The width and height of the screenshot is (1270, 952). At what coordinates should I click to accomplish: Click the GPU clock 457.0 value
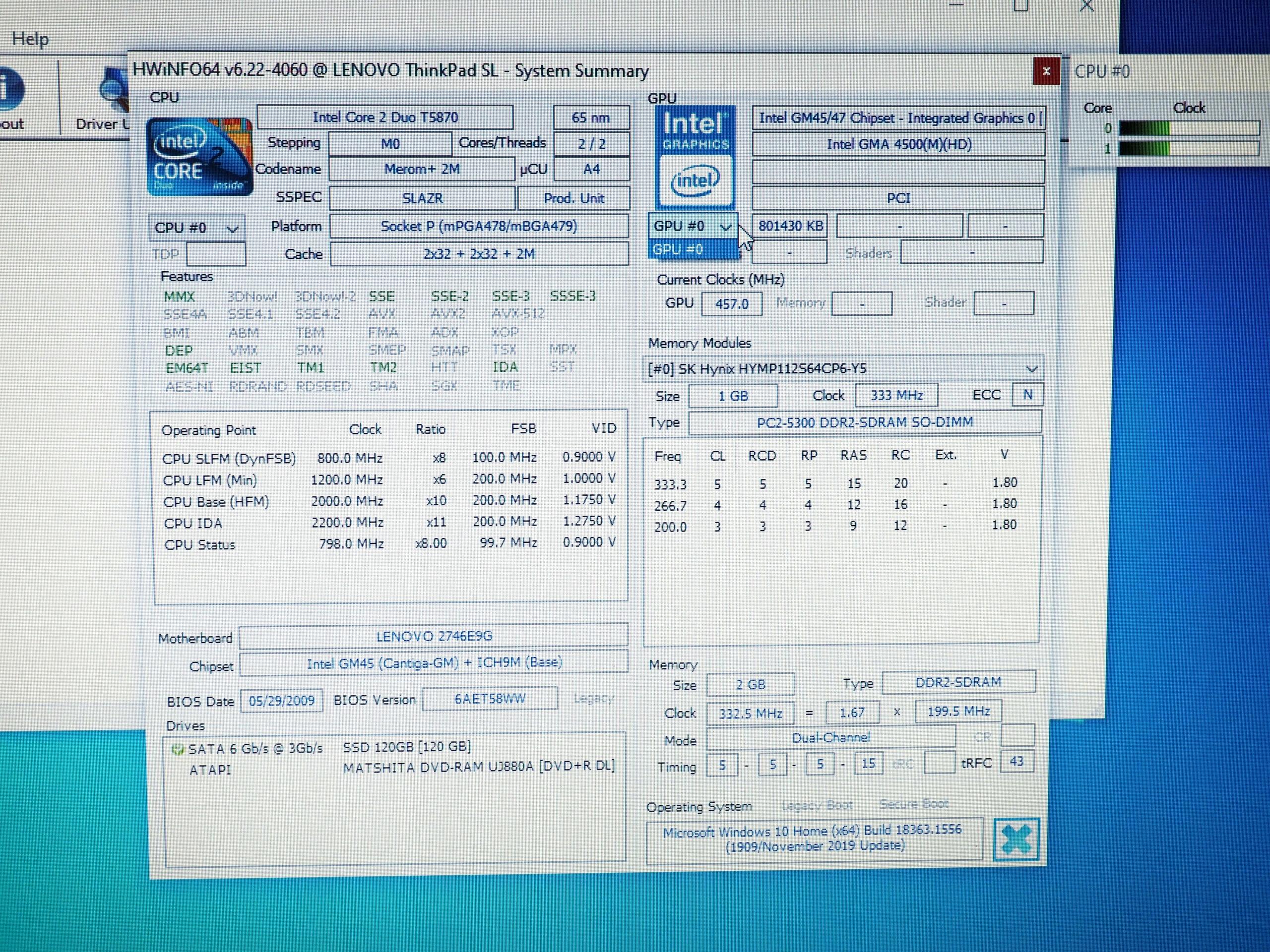pos(731,303)
